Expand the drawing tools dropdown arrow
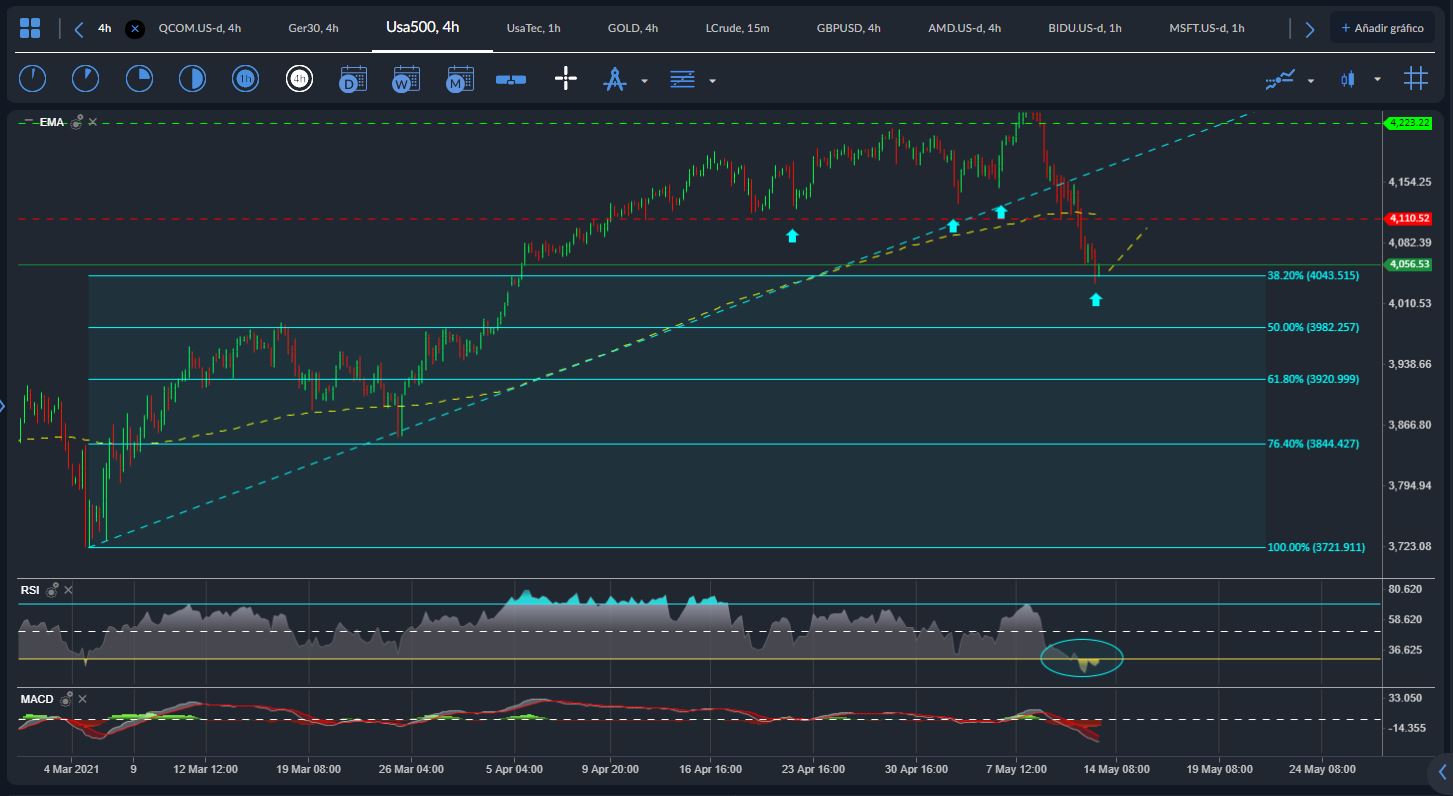The height and width of the screenshot is (796, 1453). (644, 80)
